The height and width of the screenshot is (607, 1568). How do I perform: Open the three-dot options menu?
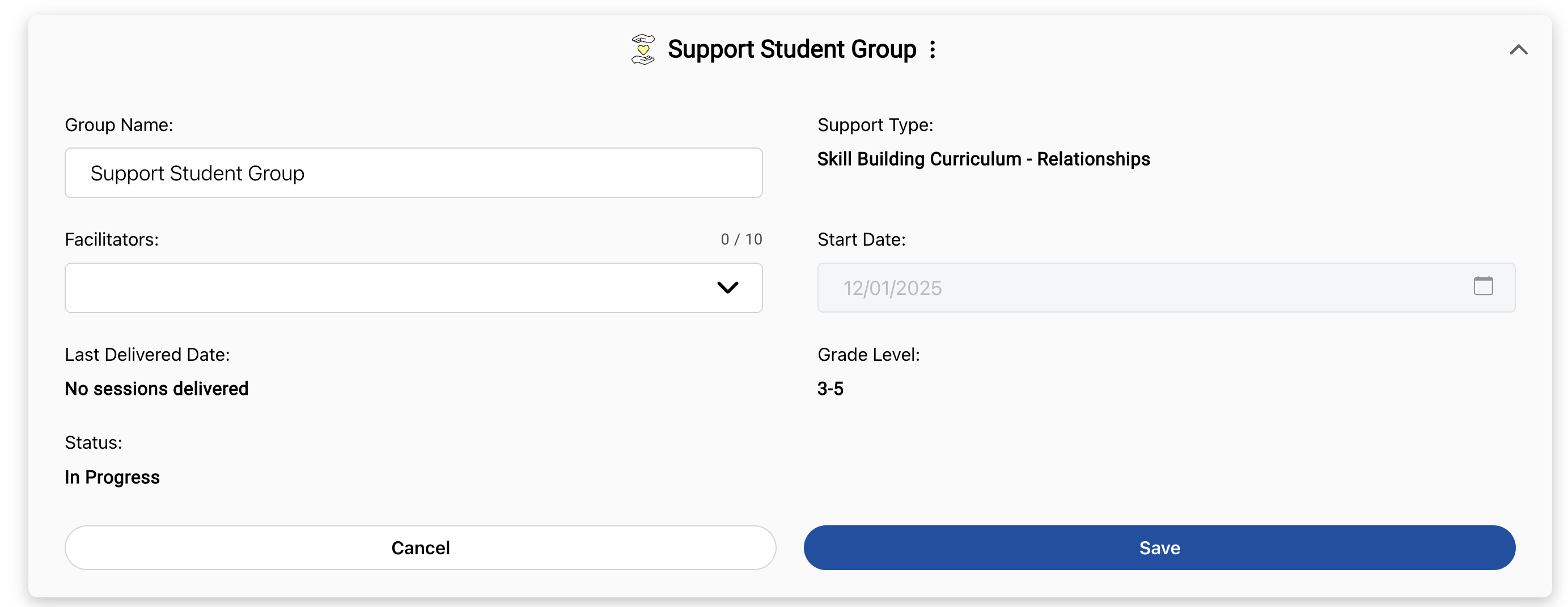[933, 49]
